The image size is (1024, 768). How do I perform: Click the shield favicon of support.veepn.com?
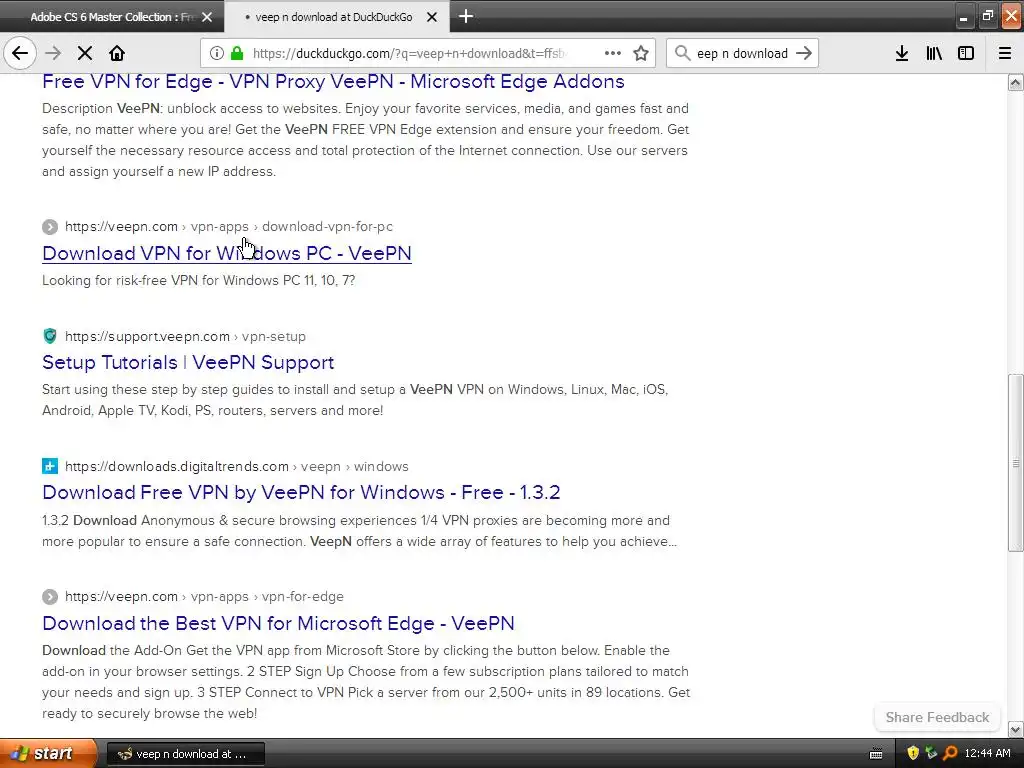(50, 336)
